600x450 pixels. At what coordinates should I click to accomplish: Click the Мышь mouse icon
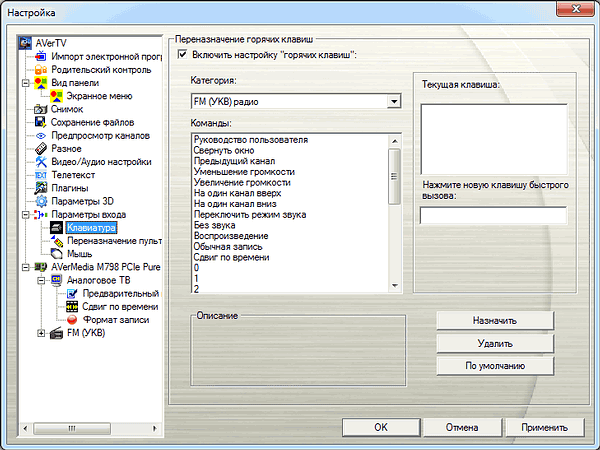click(x=56, y=254)
